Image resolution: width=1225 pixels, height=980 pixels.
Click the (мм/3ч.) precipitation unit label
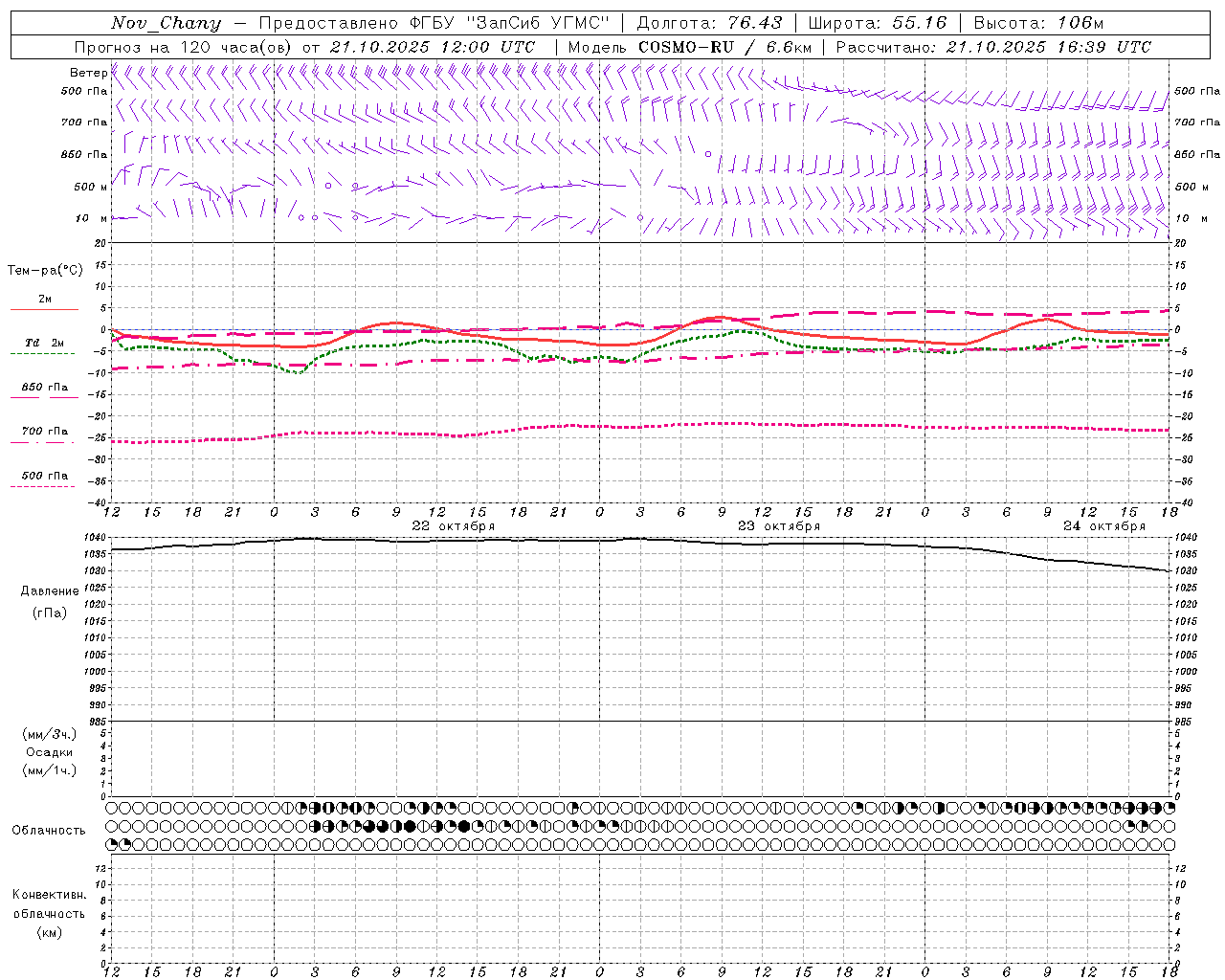coord(50,734)
